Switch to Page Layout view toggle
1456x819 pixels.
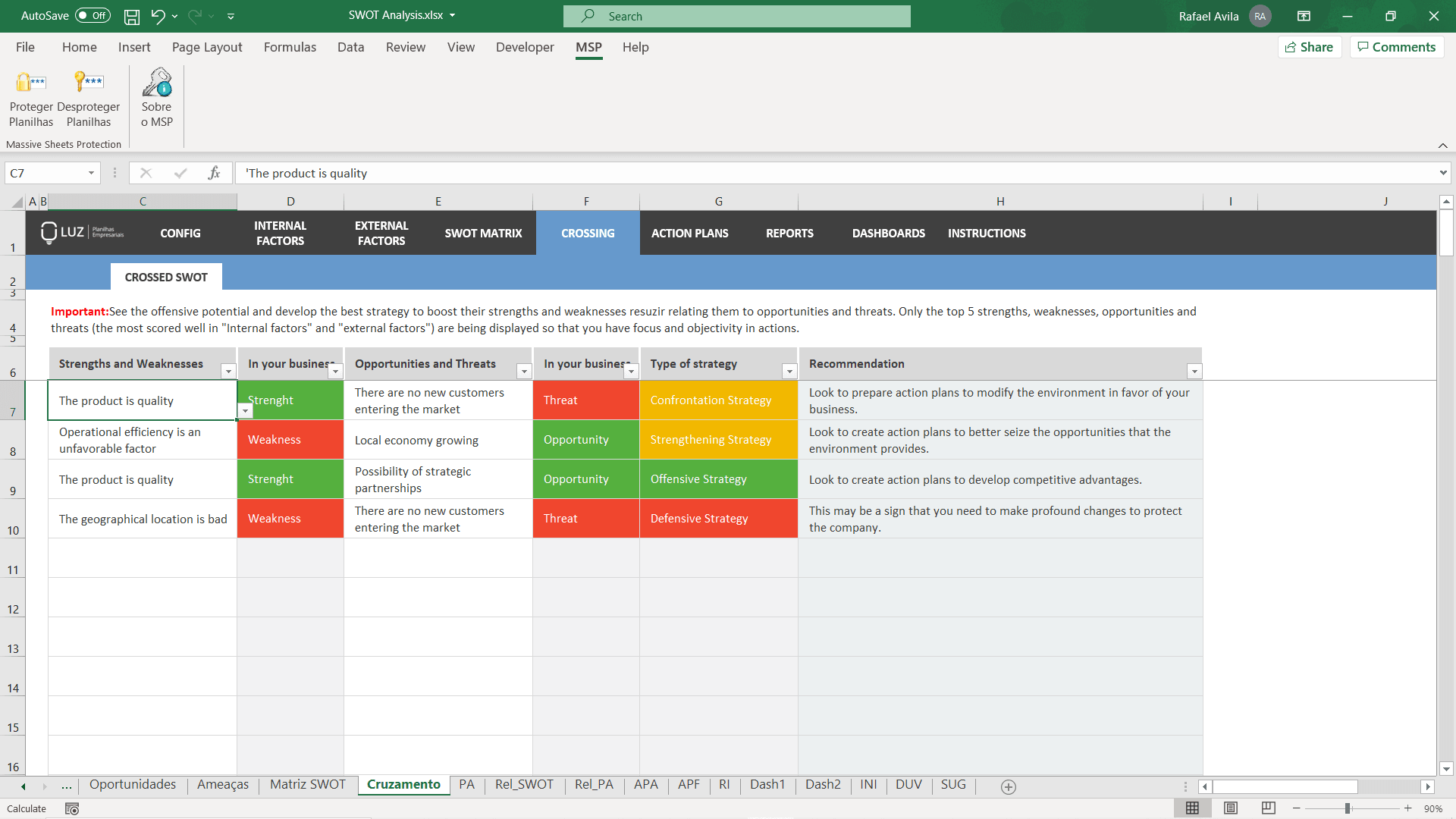[x=1230, y=808]
